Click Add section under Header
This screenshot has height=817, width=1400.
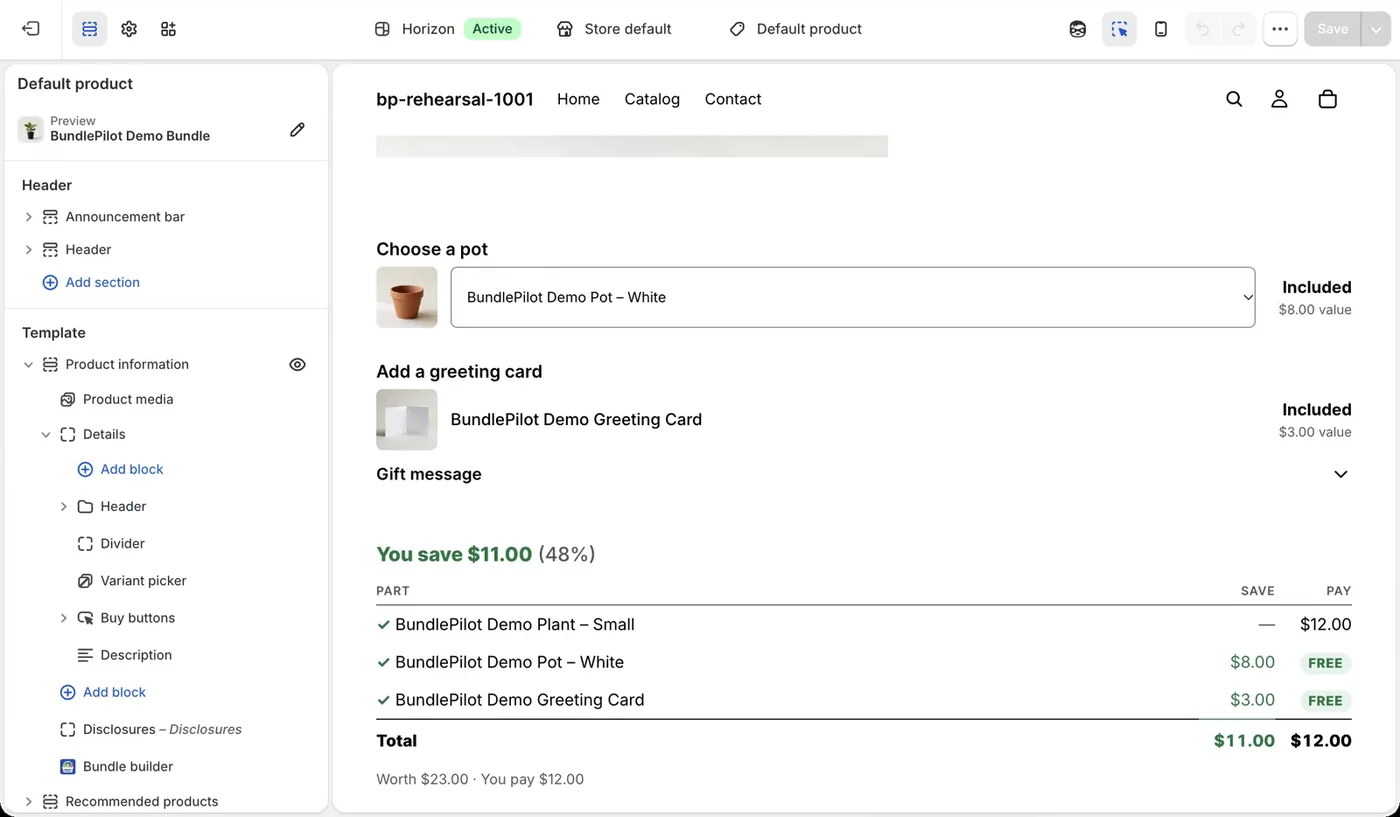click(x=91, y=283)
